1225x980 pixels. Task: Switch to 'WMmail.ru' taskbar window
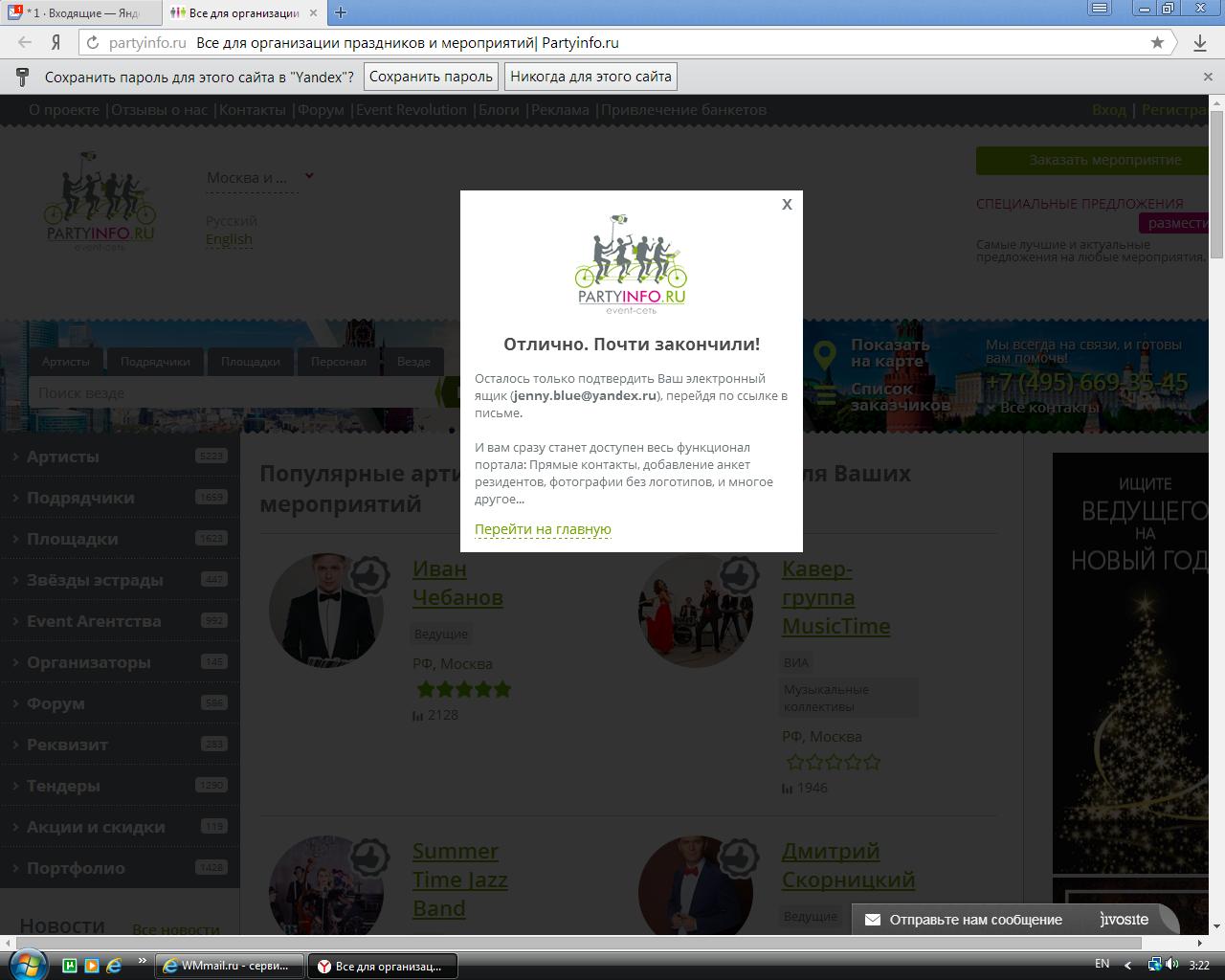[x=229, y=966]
